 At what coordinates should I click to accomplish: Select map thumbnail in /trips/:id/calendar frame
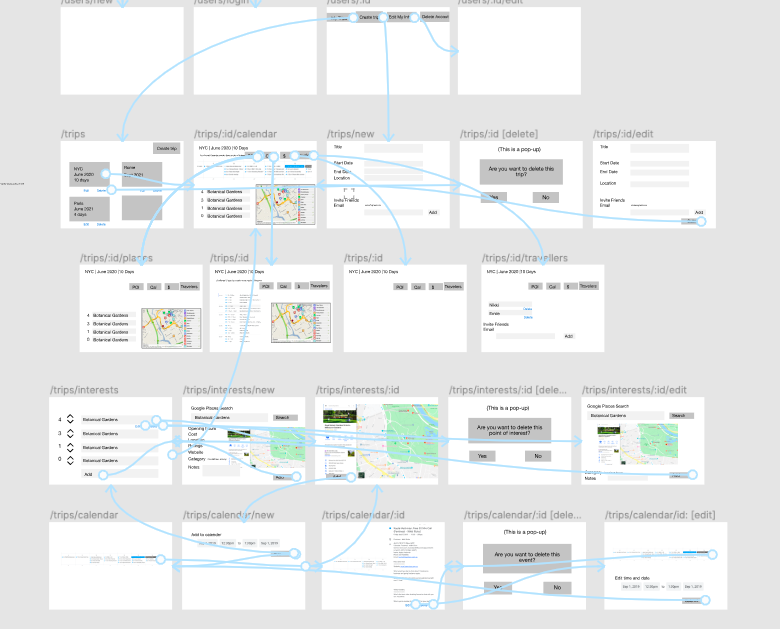coord(286,205)
